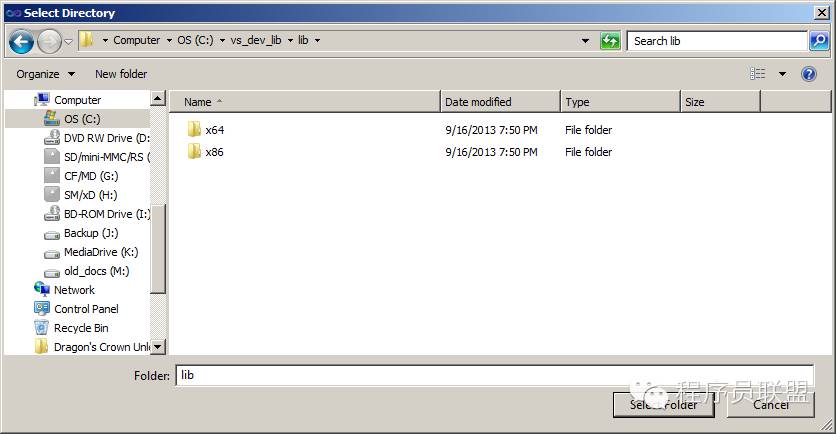Click the Recycle Bin icon
836x434 pixels.
(x=42, y=327)
